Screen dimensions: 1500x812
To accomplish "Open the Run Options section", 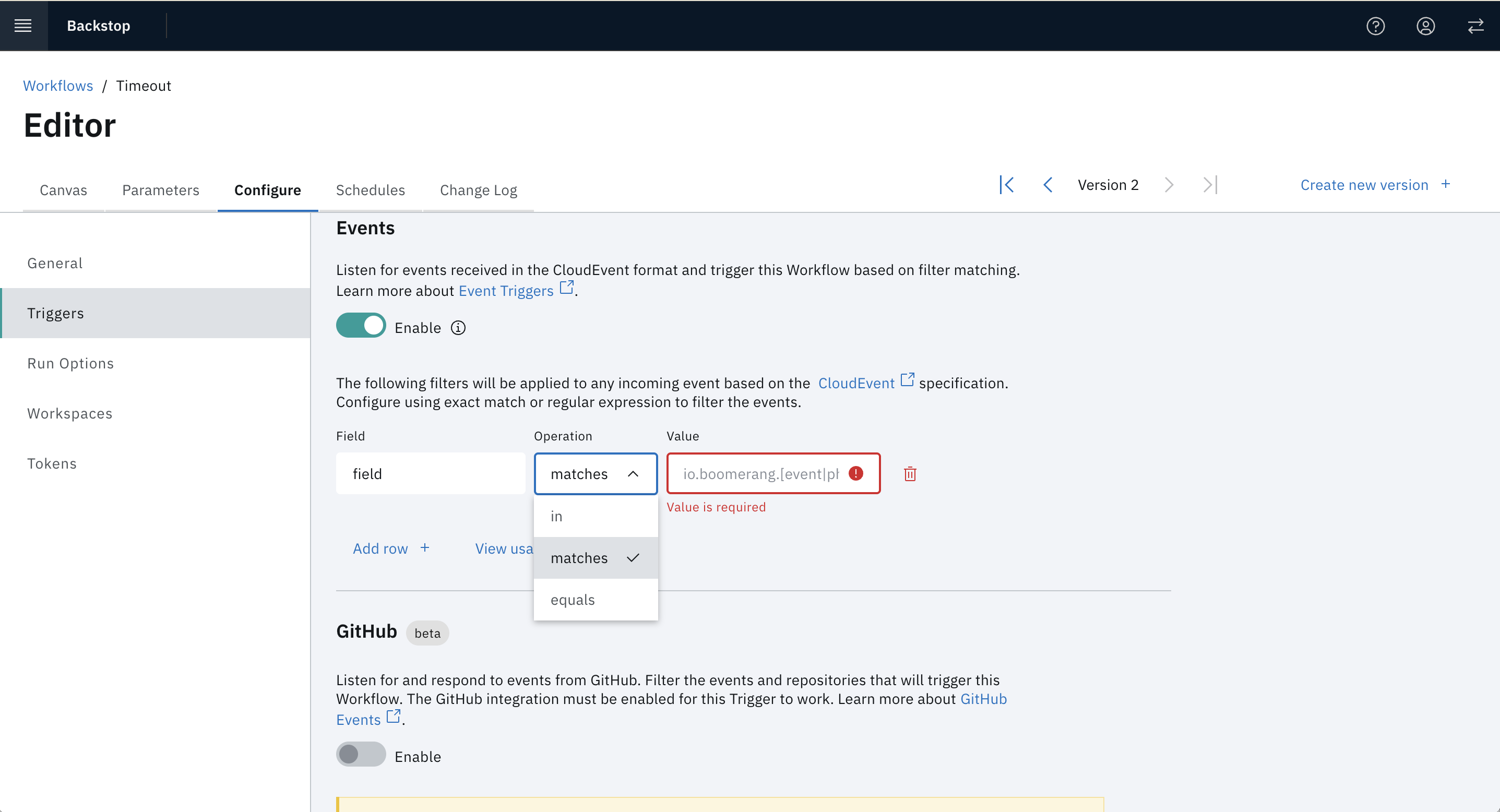I will click(x=70, y=363).
